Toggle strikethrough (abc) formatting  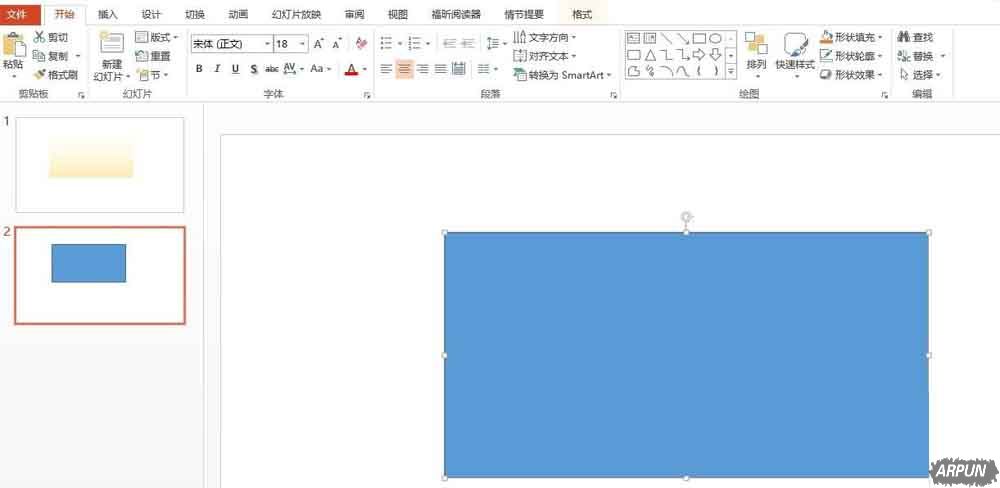[272, 69]
